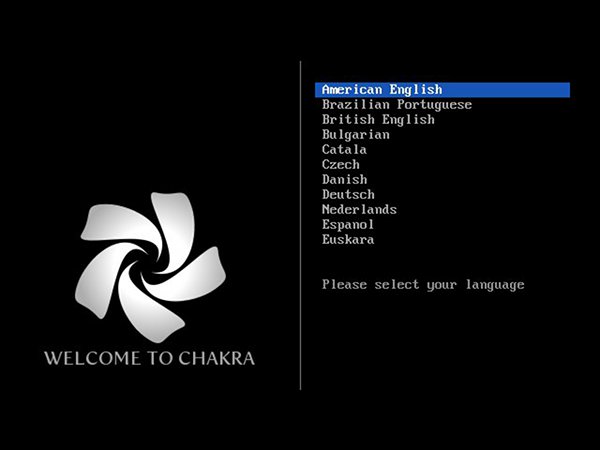Select American English language

(442, 90)
